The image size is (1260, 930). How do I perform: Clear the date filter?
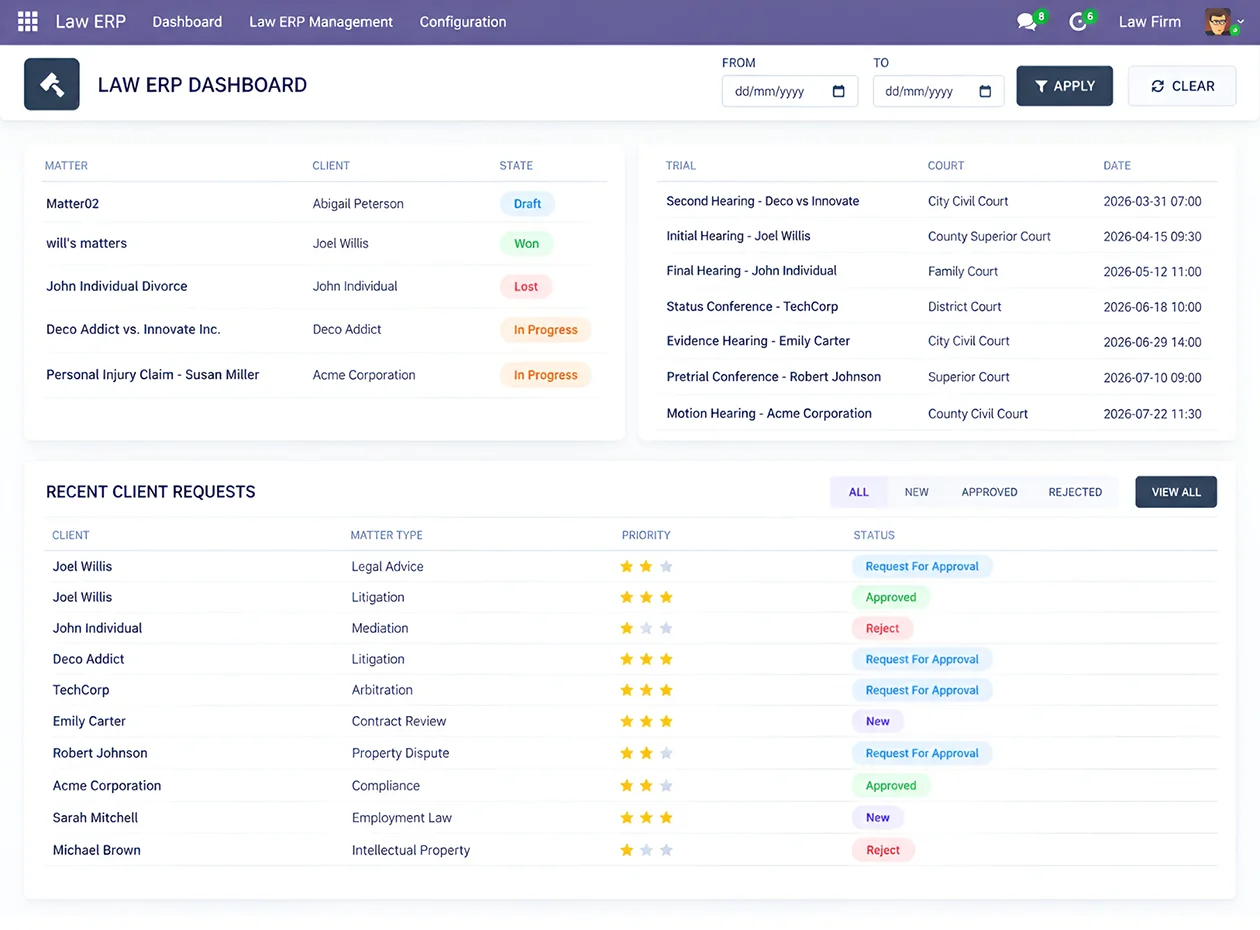(x=1182, y=86)
